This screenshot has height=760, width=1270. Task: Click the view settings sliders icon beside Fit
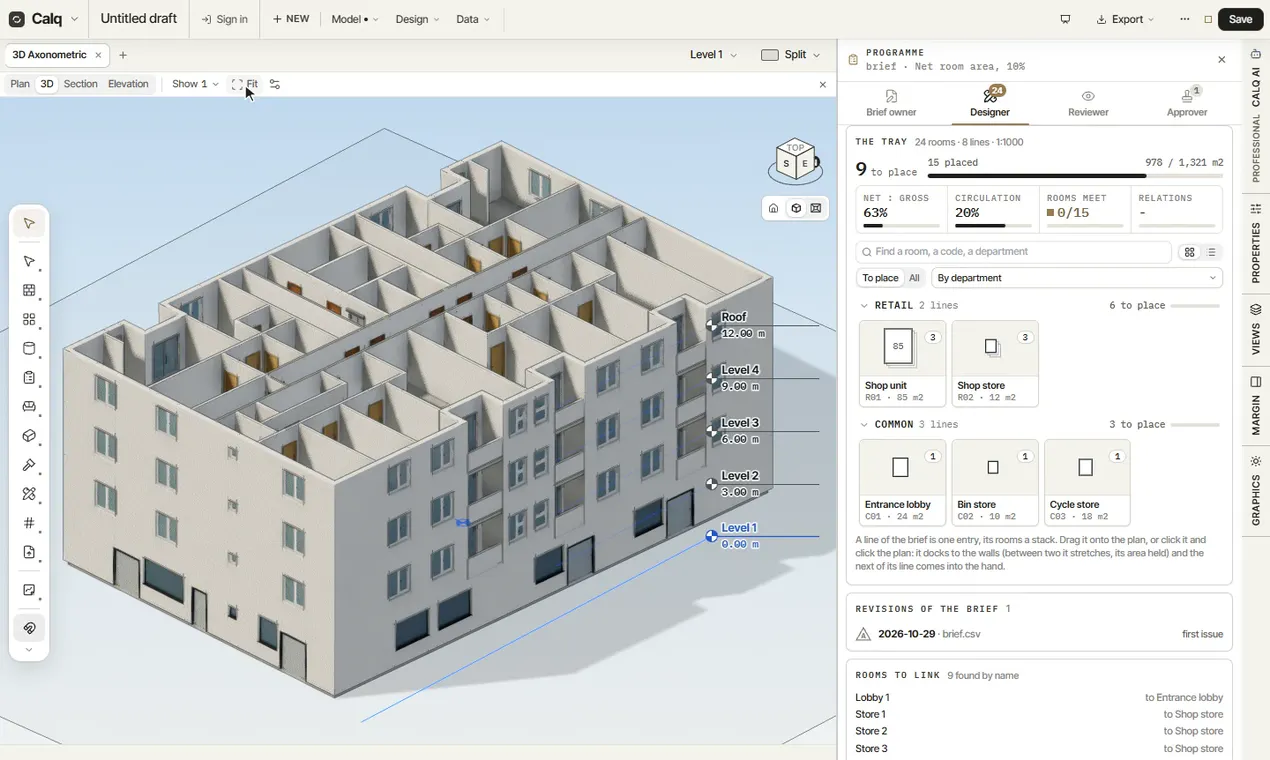275,84
